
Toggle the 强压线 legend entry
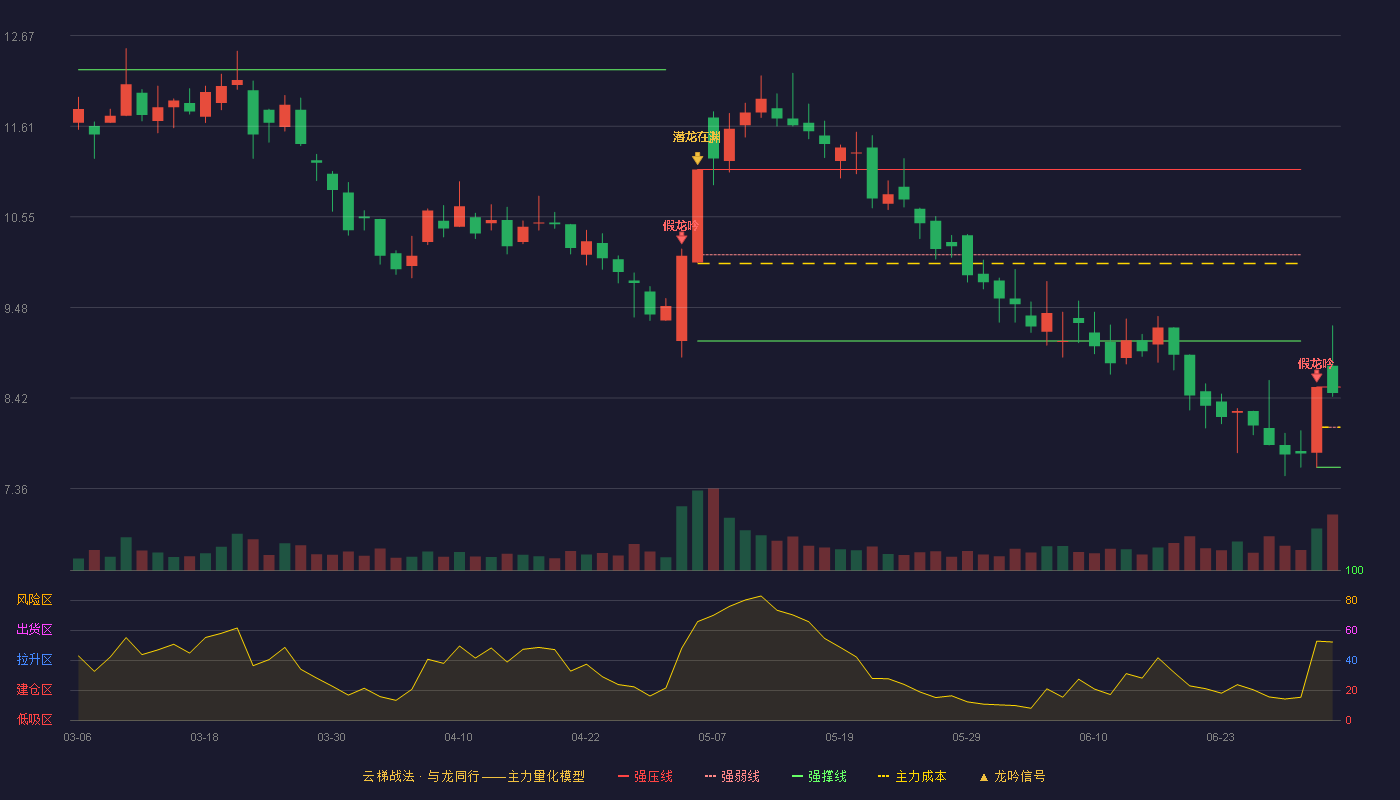click(645, 777)
